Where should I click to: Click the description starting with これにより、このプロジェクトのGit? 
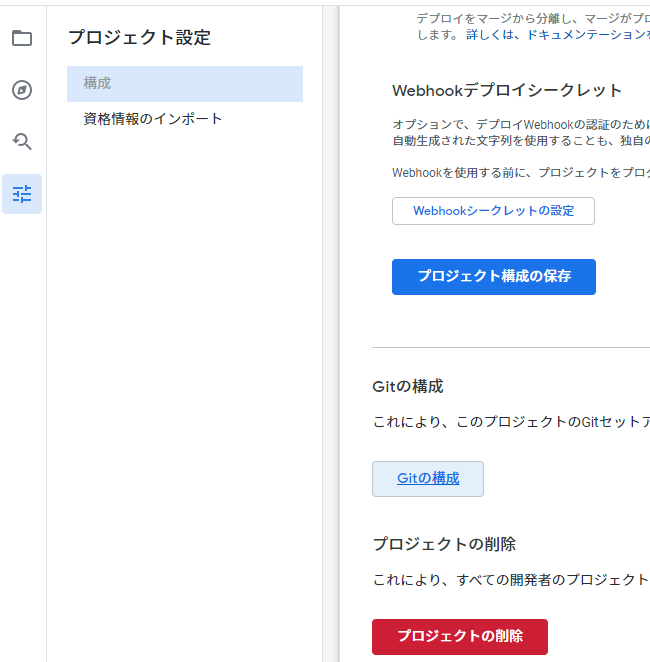pyautogui.click(x=511, y=422)
